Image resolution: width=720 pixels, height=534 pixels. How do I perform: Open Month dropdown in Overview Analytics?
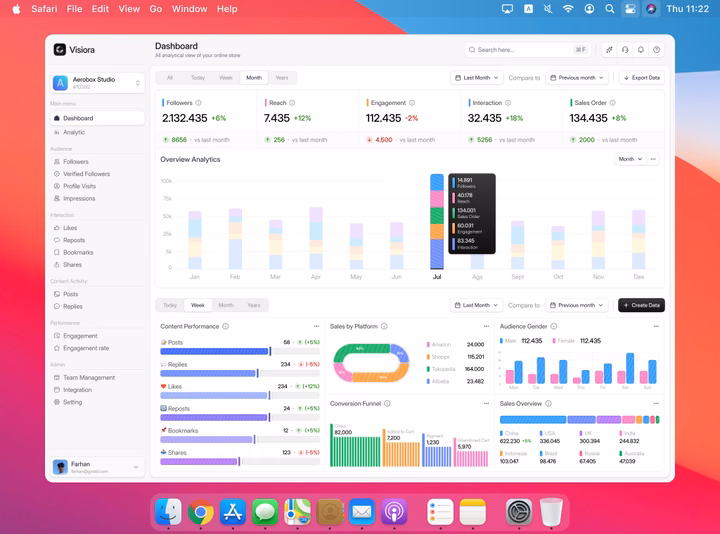(x=630, y=159)
